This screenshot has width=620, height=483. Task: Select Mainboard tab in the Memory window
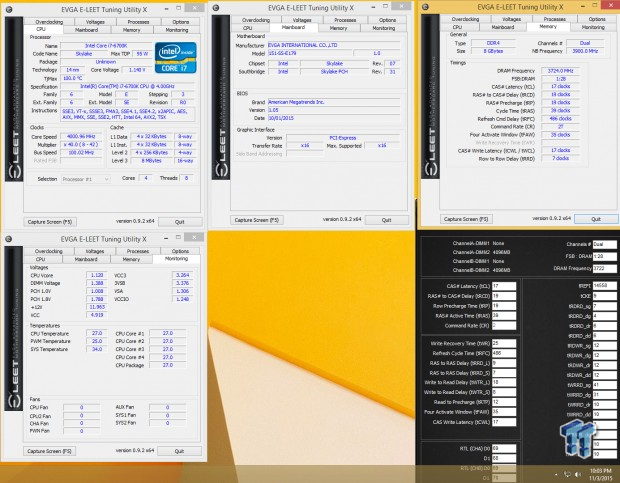[x=503, y=27]
